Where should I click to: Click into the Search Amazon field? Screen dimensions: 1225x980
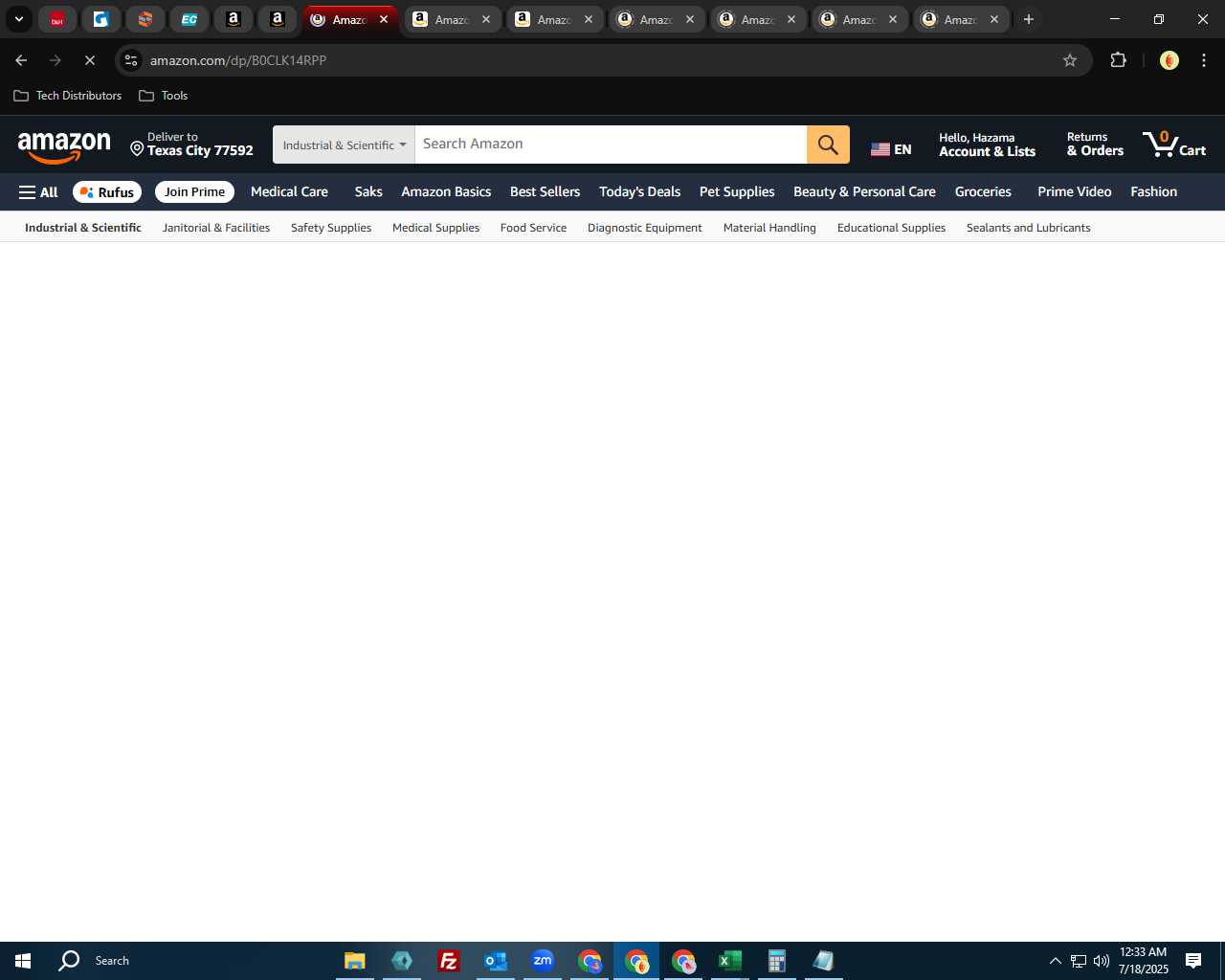click(611, 145)
